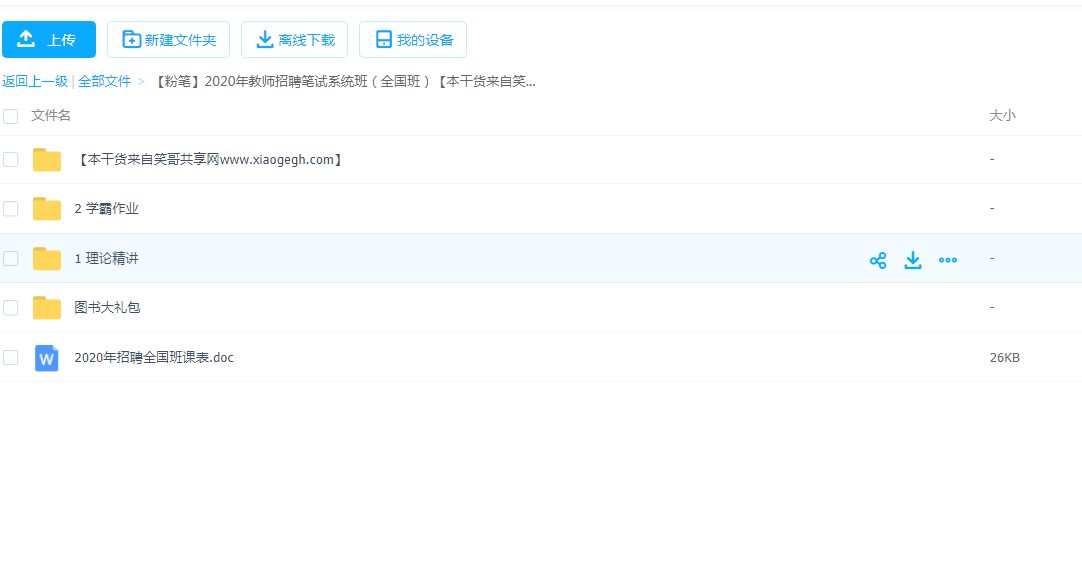
Task: Open folder icon of 1 理论精讲
Action: [47, 259]
